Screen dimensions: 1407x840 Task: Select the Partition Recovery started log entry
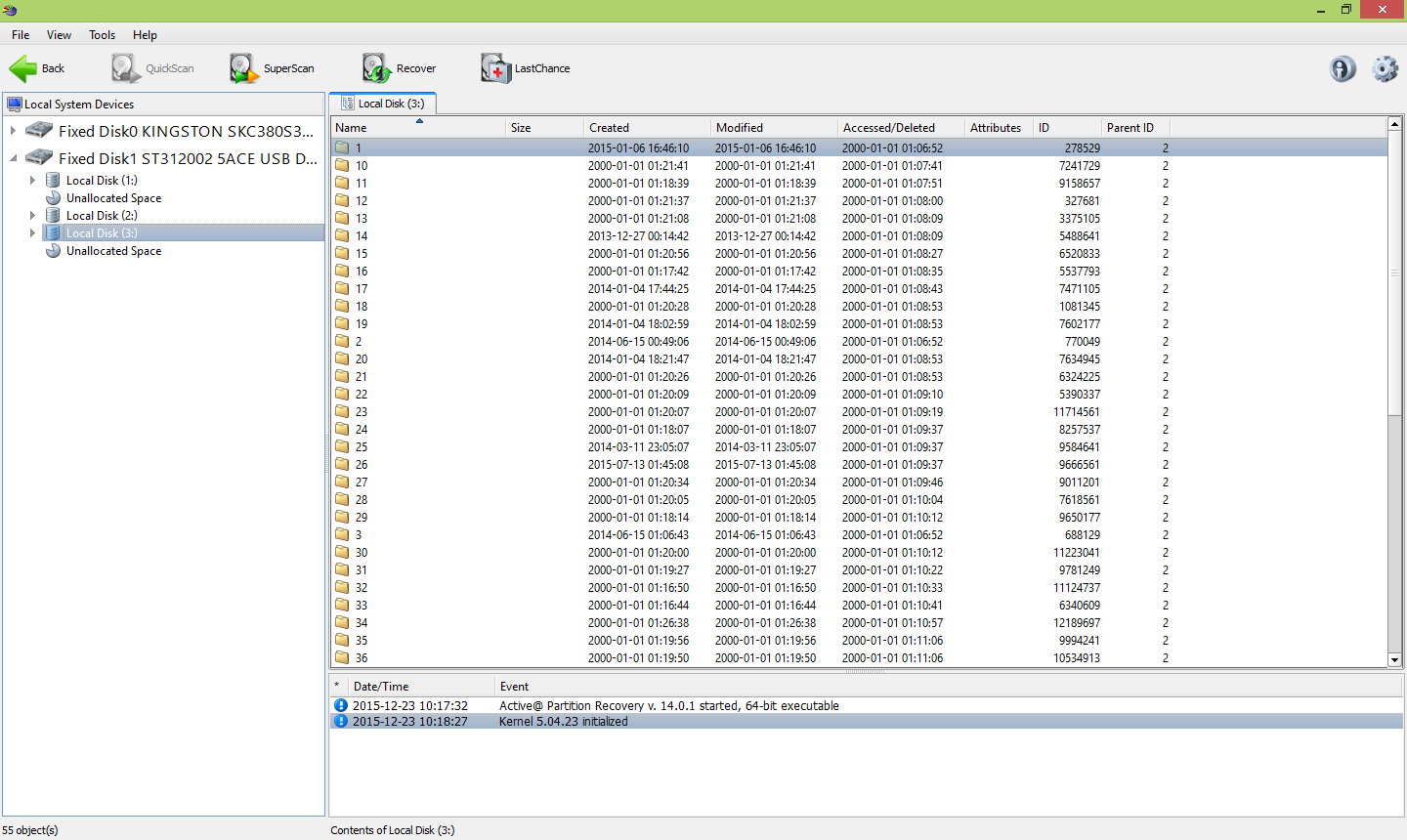[x=866, y=705]
